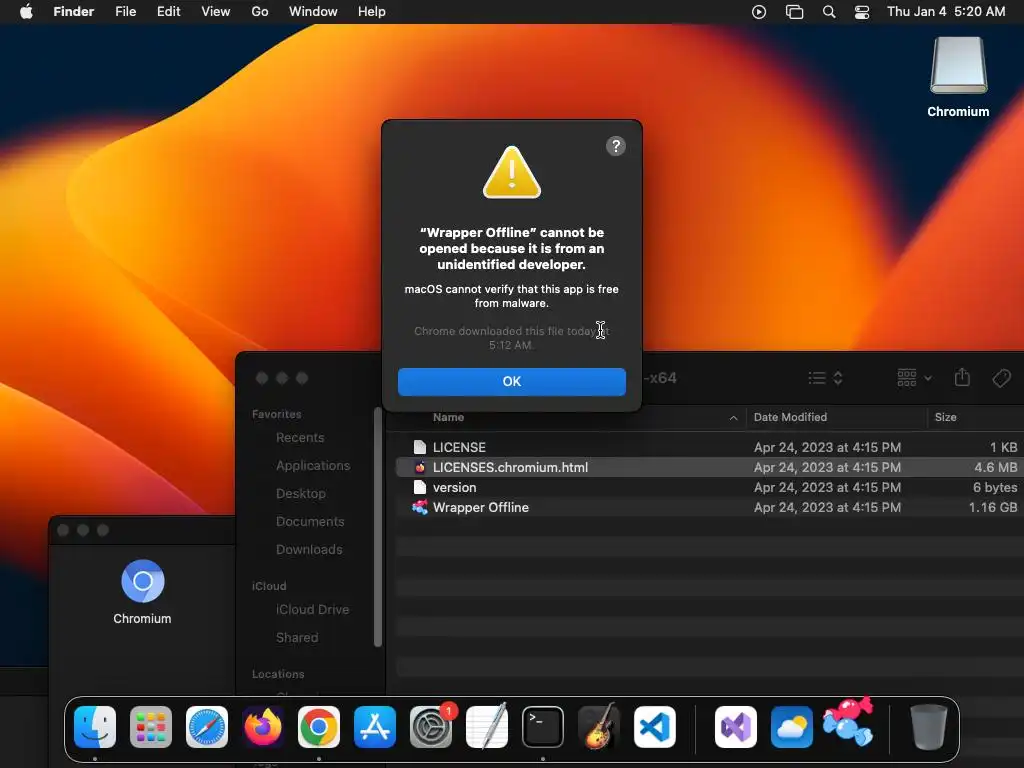Launch Google Chrome from the Dock
Screen dimensions: 1024x768
[x=319, y=727]
